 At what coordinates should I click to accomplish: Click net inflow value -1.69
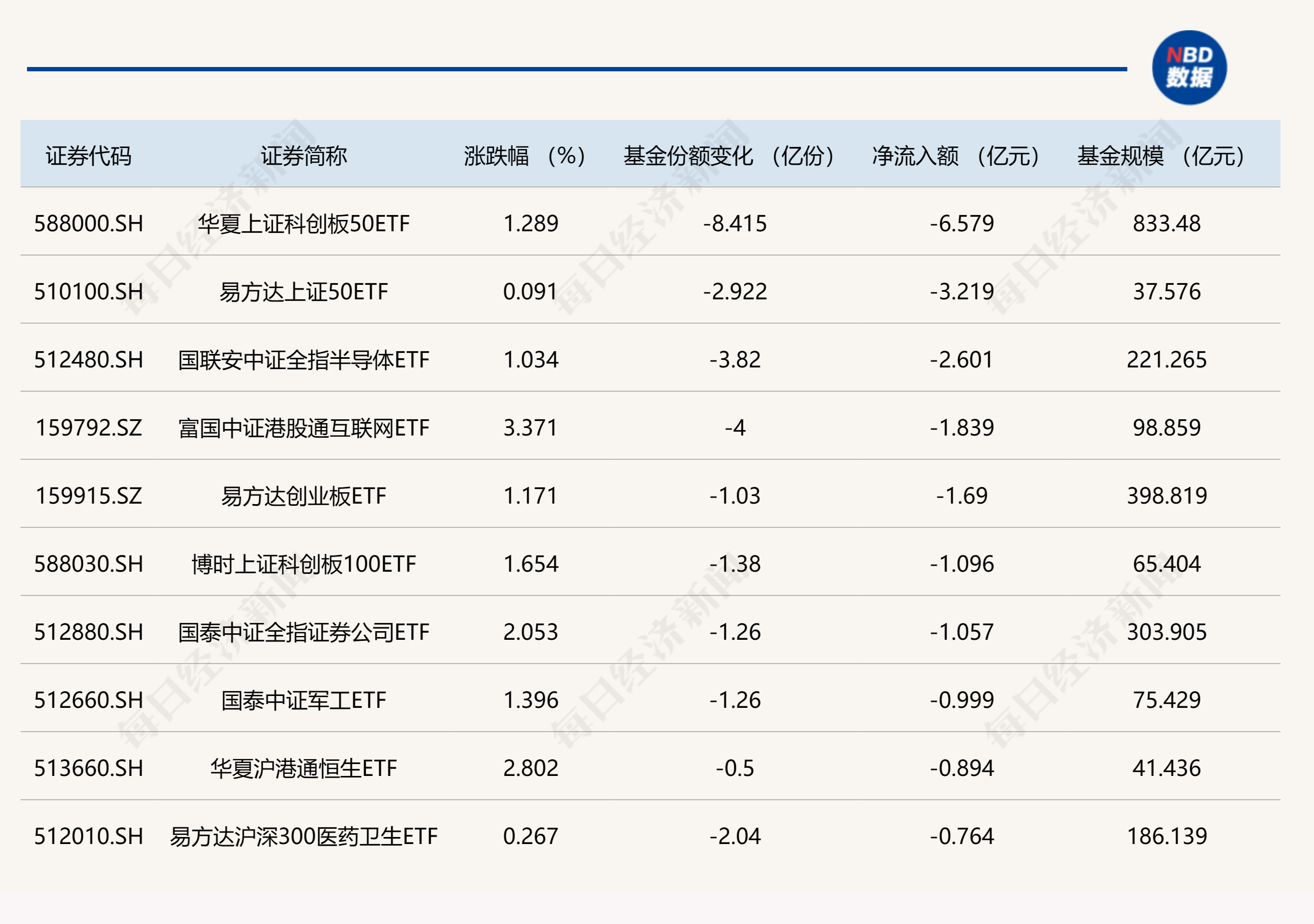(962, 496)
